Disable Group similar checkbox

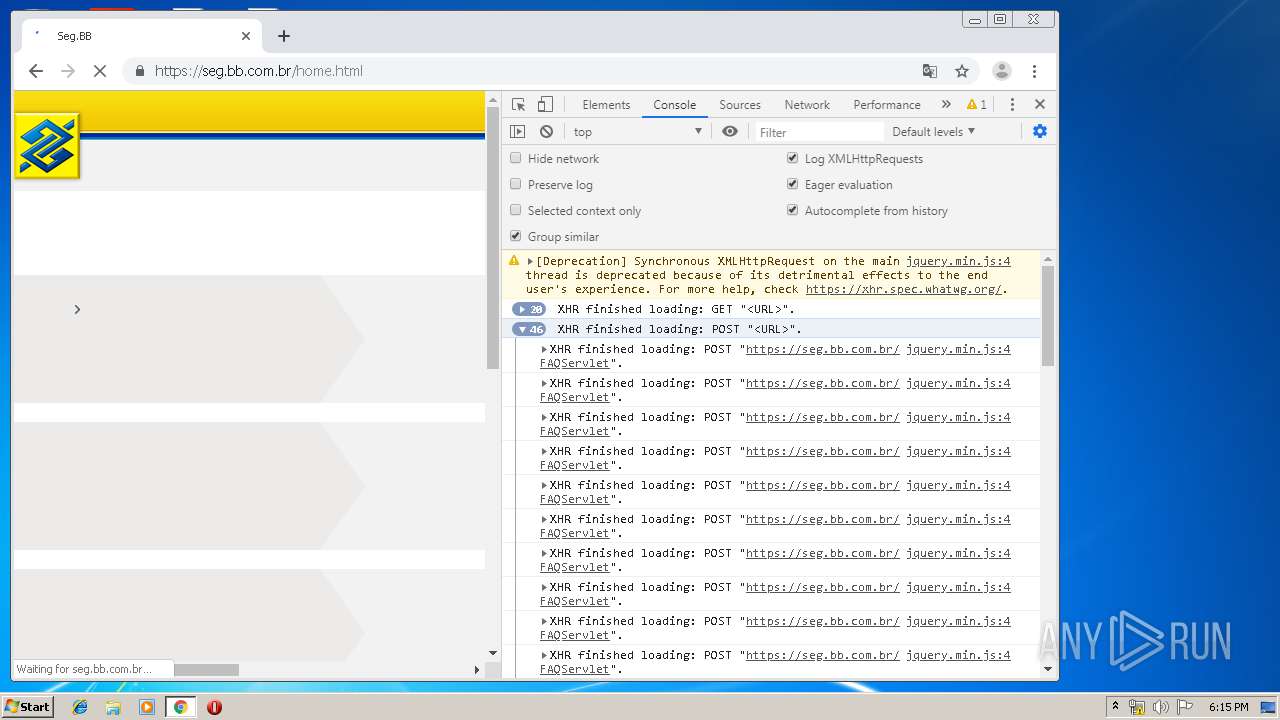pyautogui.click(x=516, y=236)
